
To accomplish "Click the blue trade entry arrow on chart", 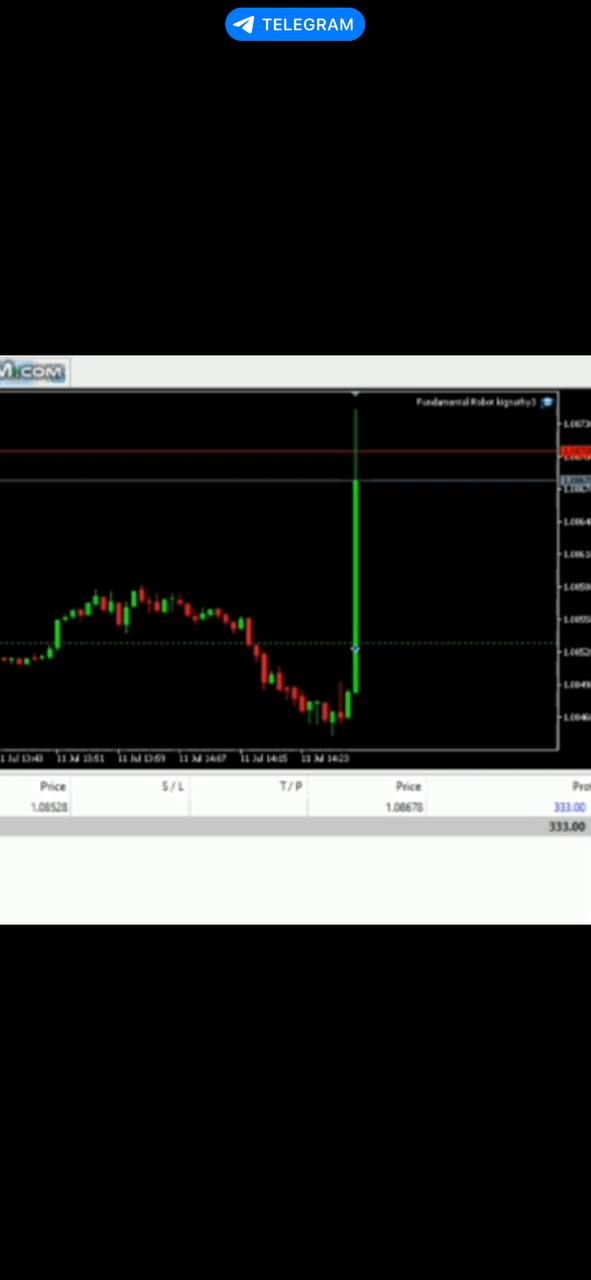I will pos(355,649).
